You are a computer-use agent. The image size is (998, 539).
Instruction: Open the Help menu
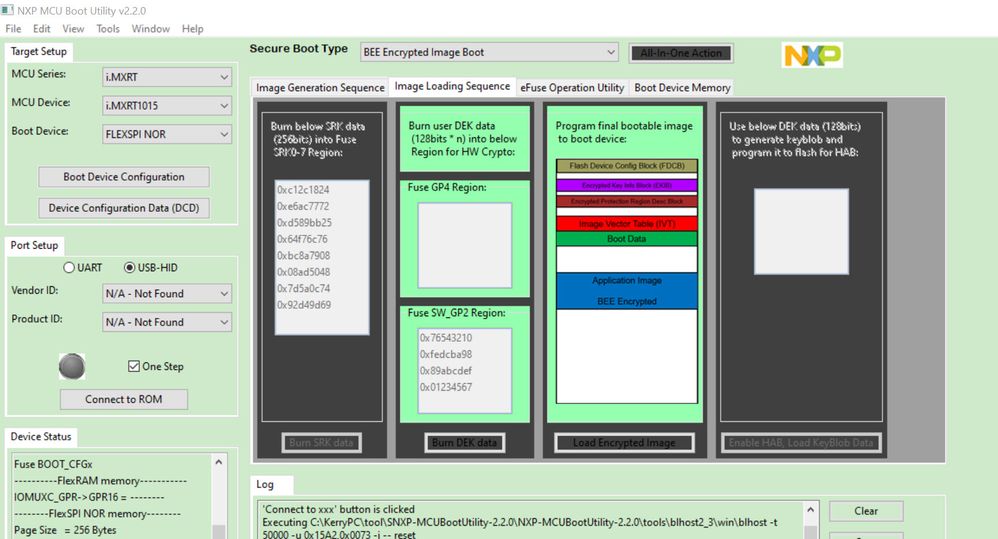pos(193,29)
